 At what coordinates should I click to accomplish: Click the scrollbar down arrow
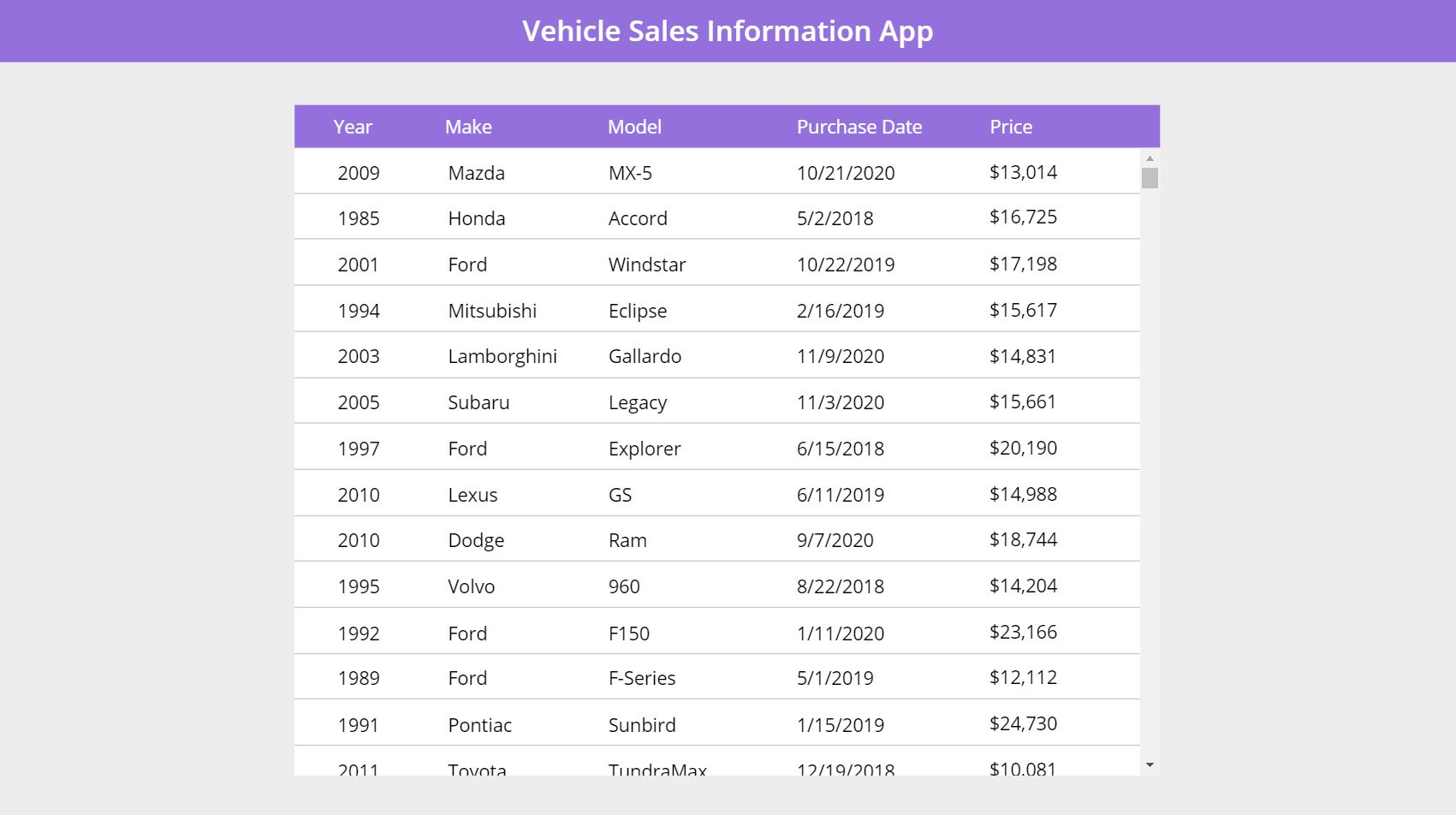[1150, 764]
